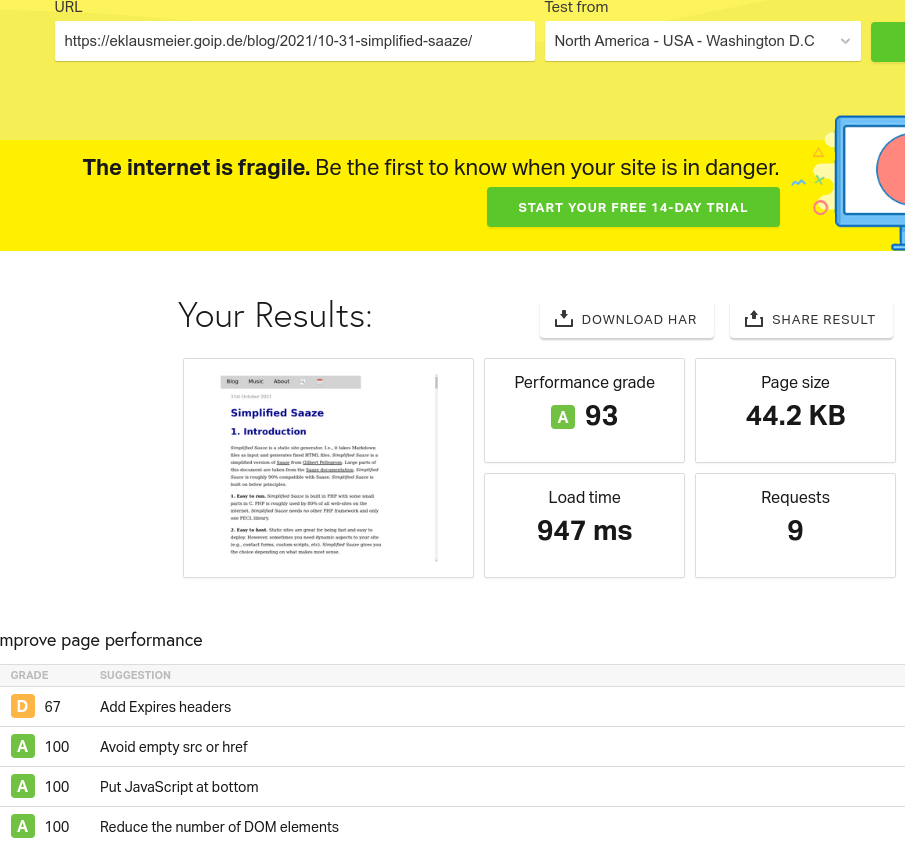Click the Download HAR button
The width and height of the screenshot is (905, 841).
point(627,320)
